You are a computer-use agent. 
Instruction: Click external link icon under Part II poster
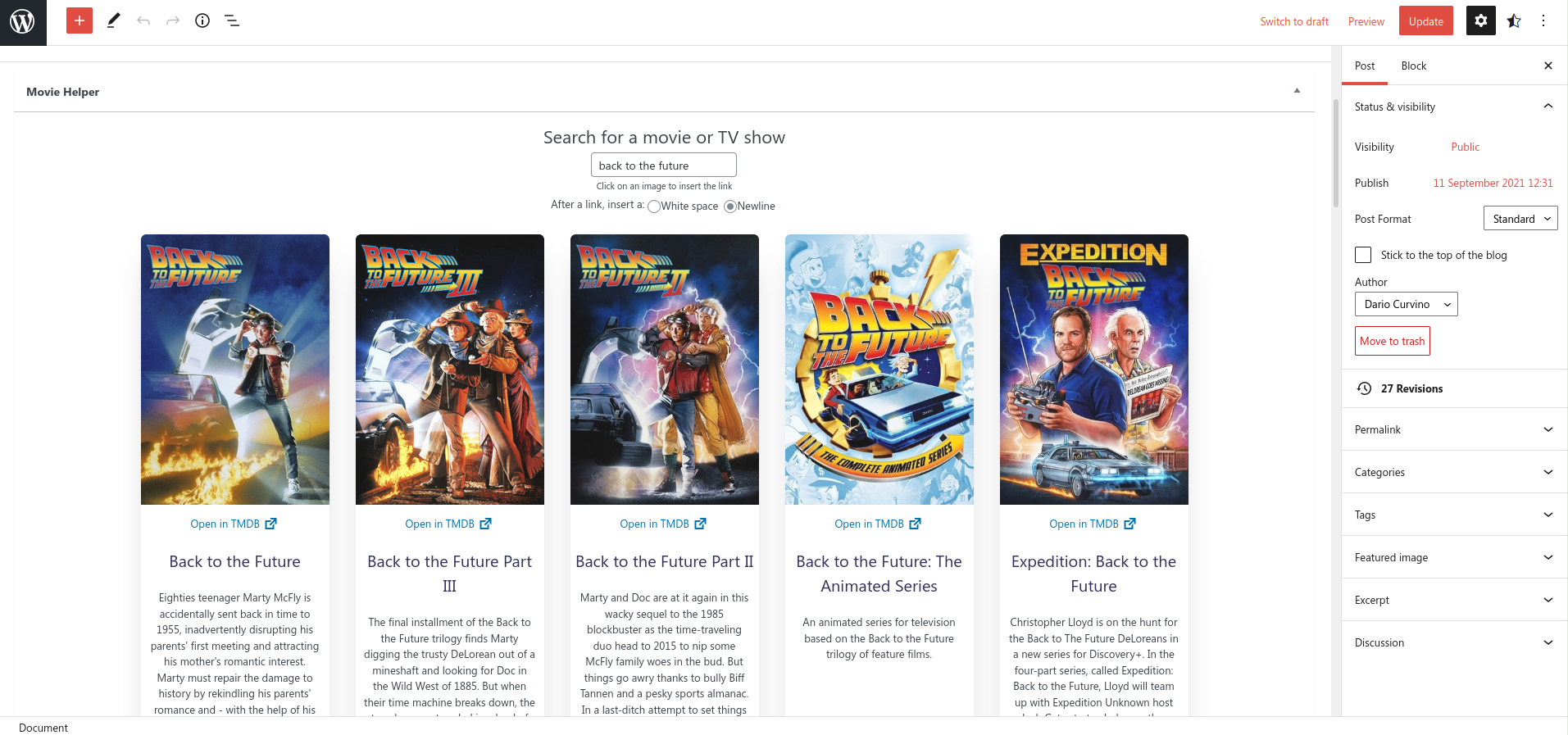point(700,524)
